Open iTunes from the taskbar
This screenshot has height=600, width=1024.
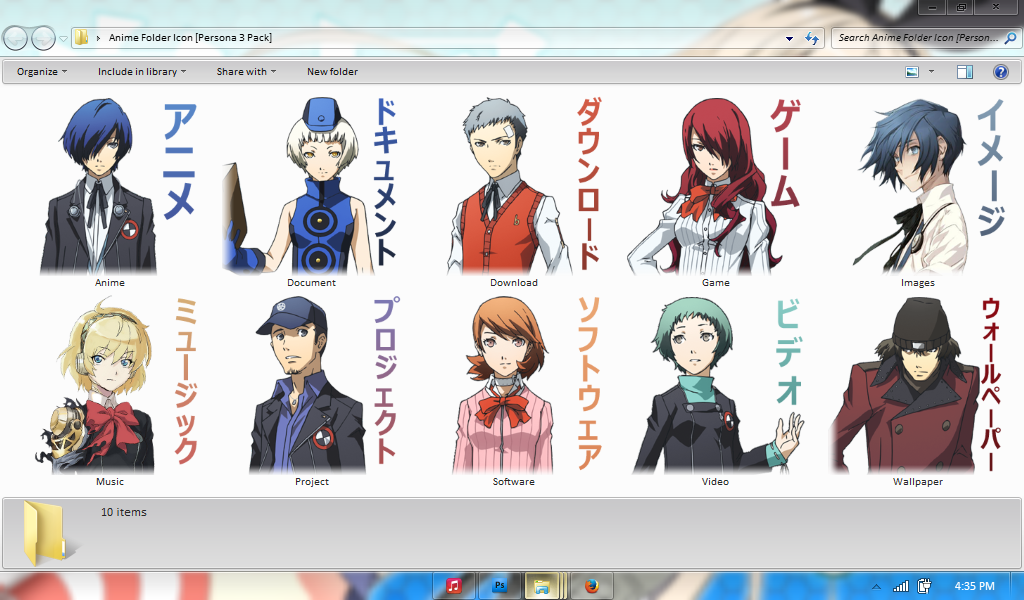pyautogui.click(x=454, y=586)
